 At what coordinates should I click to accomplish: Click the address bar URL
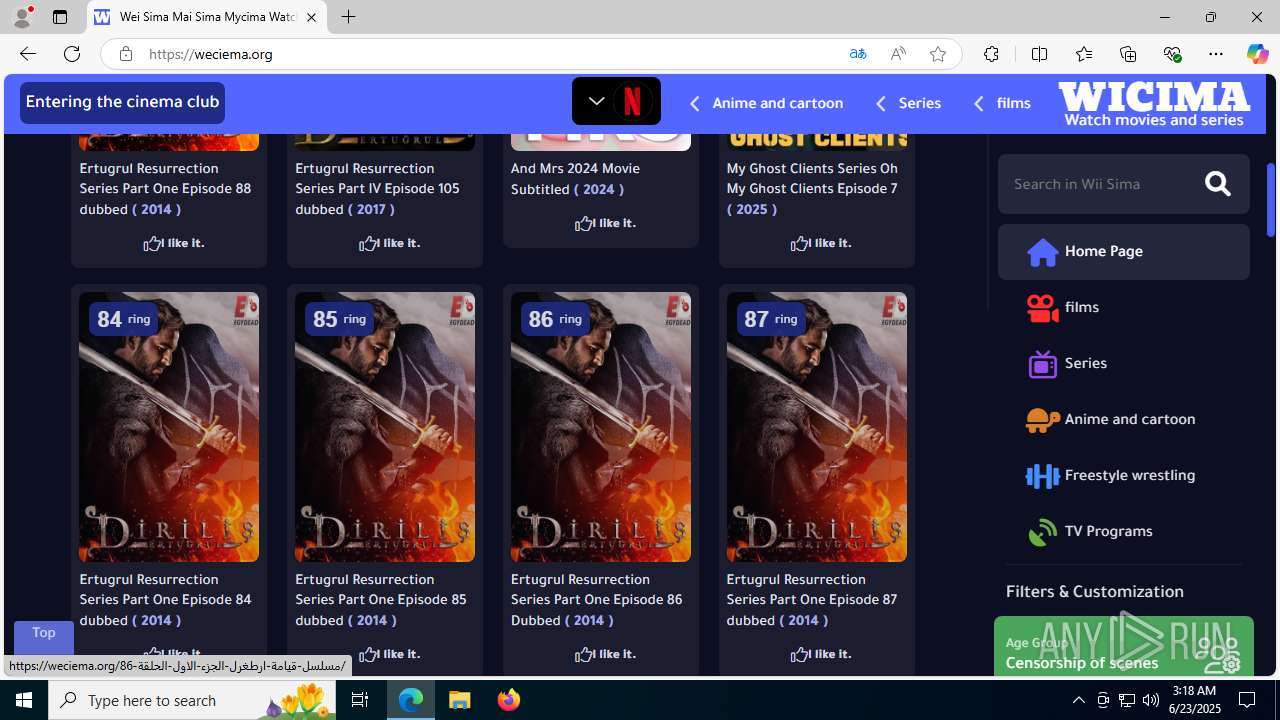click(x=211, y=54)
